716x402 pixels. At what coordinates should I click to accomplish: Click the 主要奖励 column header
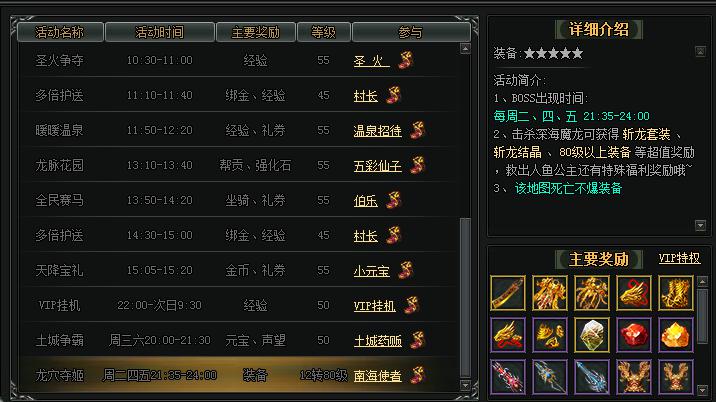[256, 32]
